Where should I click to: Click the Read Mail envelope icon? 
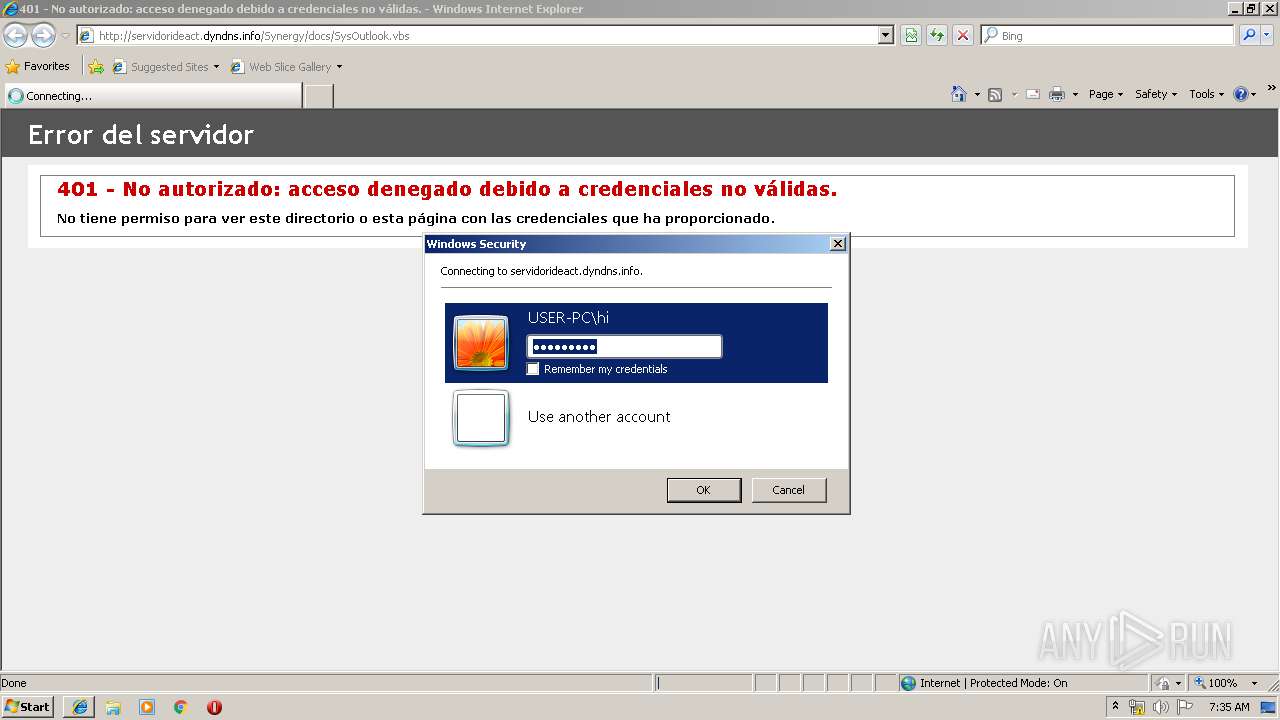point(1033,94)
